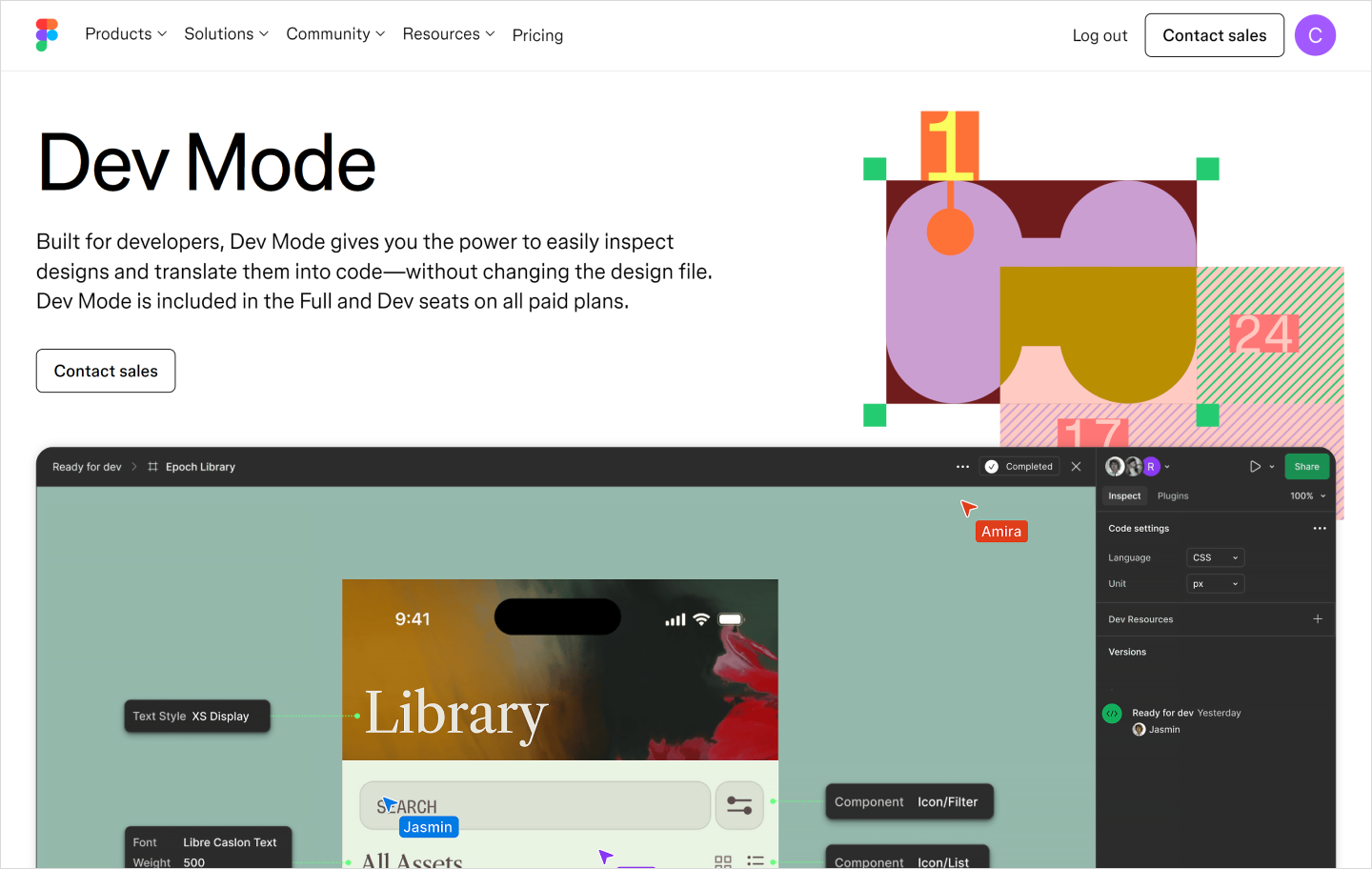Viewport: 1372px width, 869px height.
Task: Click the Ready for dev code icon in Versions
Action: (x=1112, y=713)
